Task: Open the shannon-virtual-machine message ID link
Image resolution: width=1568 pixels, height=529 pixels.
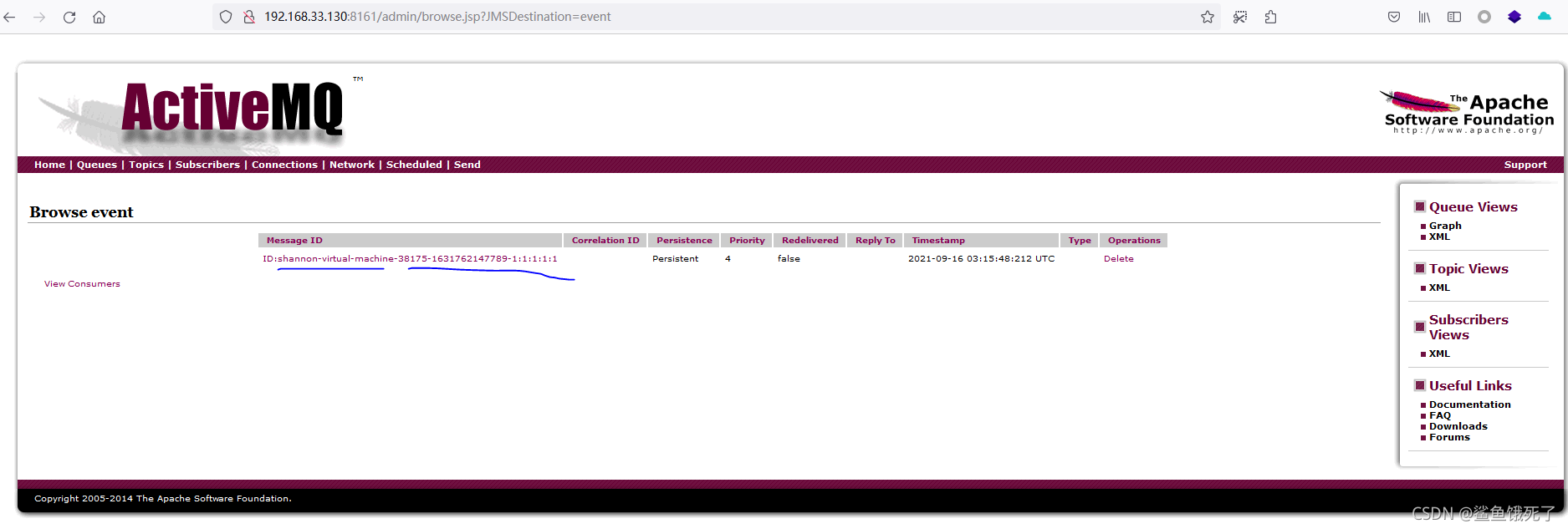Action: (410, 259)
